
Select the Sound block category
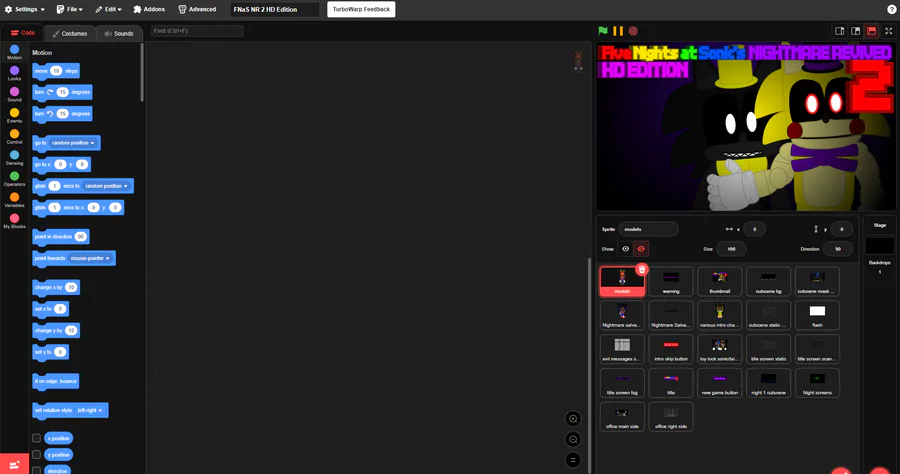[x=14, y=95]
